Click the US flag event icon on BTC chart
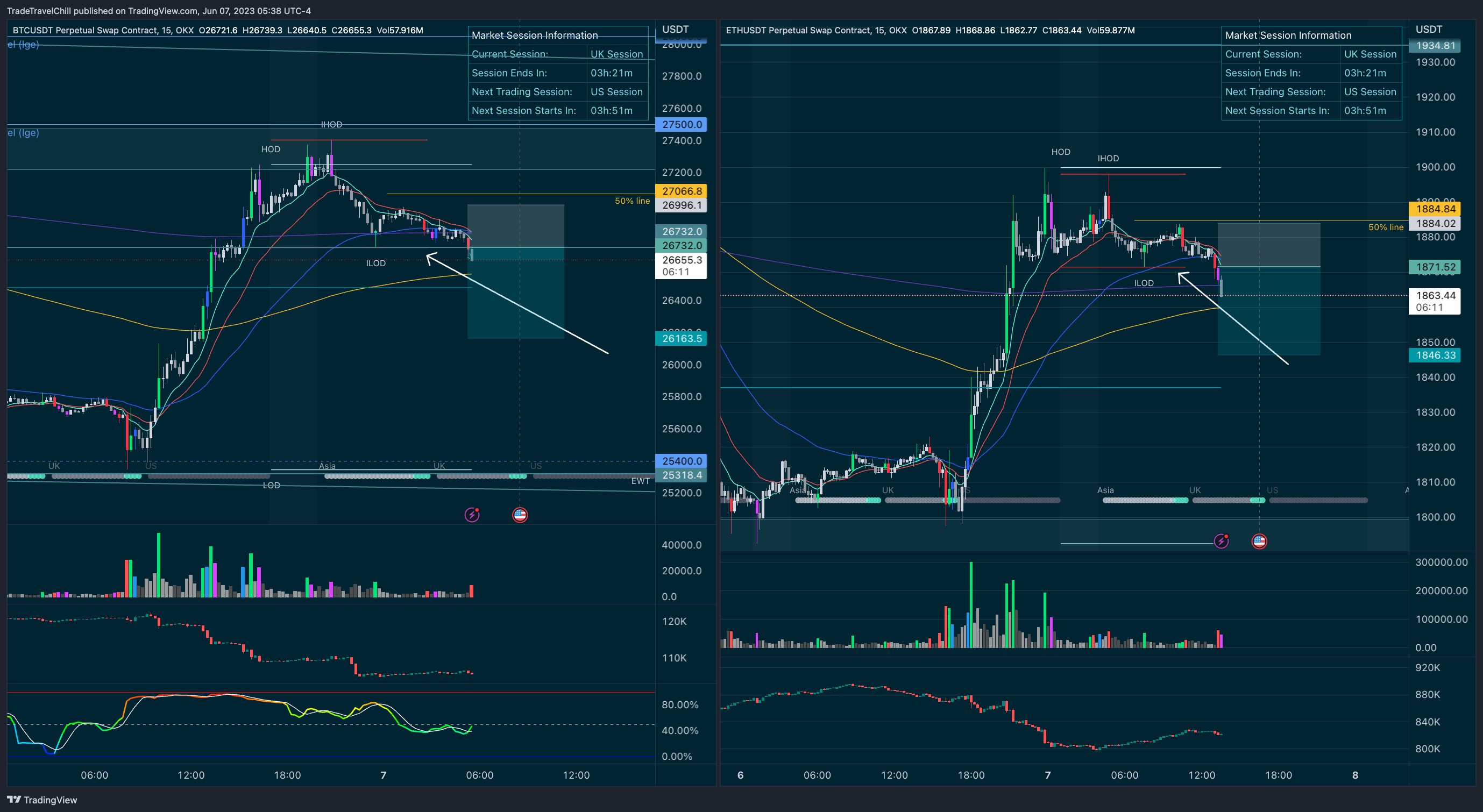The width and height of the screenshot is (1483, 812). point(519,515)
